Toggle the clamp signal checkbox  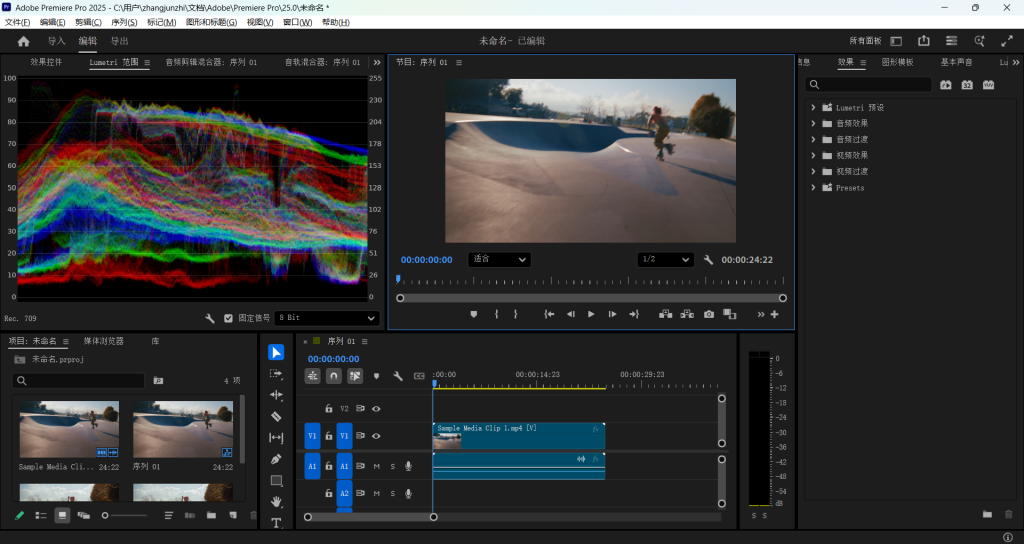pyautogui.click(x=228, y=318)
